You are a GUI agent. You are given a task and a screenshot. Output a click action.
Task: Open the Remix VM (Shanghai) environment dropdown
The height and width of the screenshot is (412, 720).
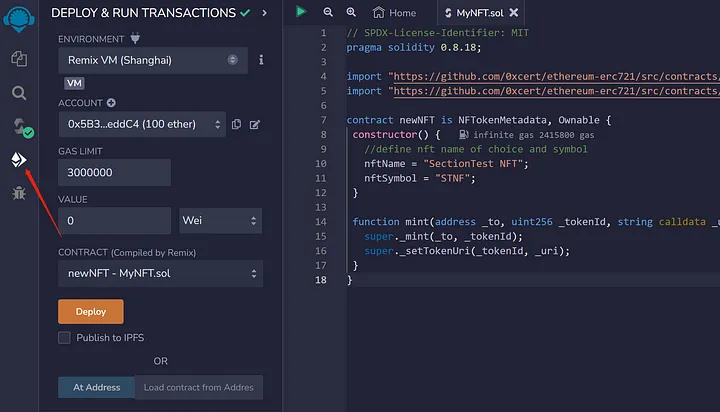153,60
